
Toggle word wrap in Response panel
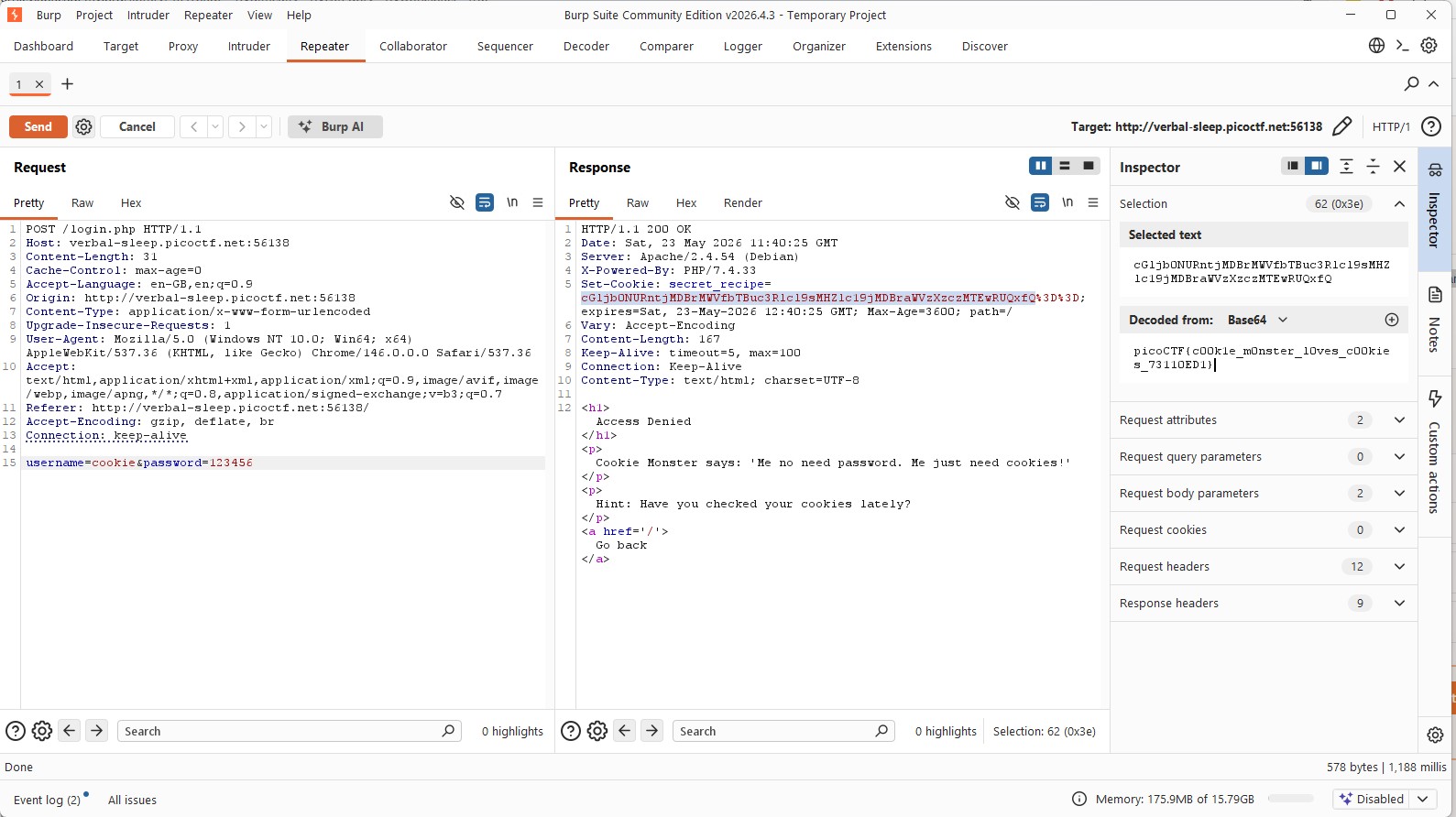point(1040,202)
